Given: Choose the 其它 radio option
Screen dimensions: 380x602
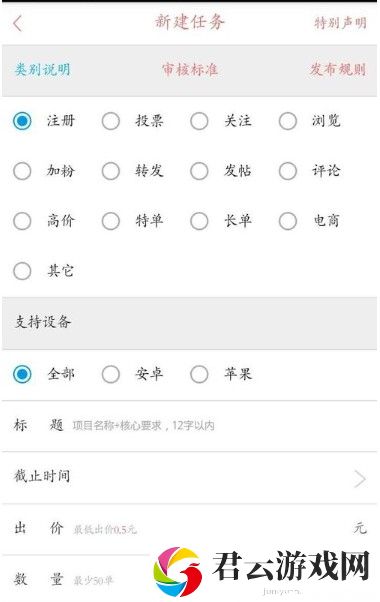Looking at the screenshot, I should [22, 271].
